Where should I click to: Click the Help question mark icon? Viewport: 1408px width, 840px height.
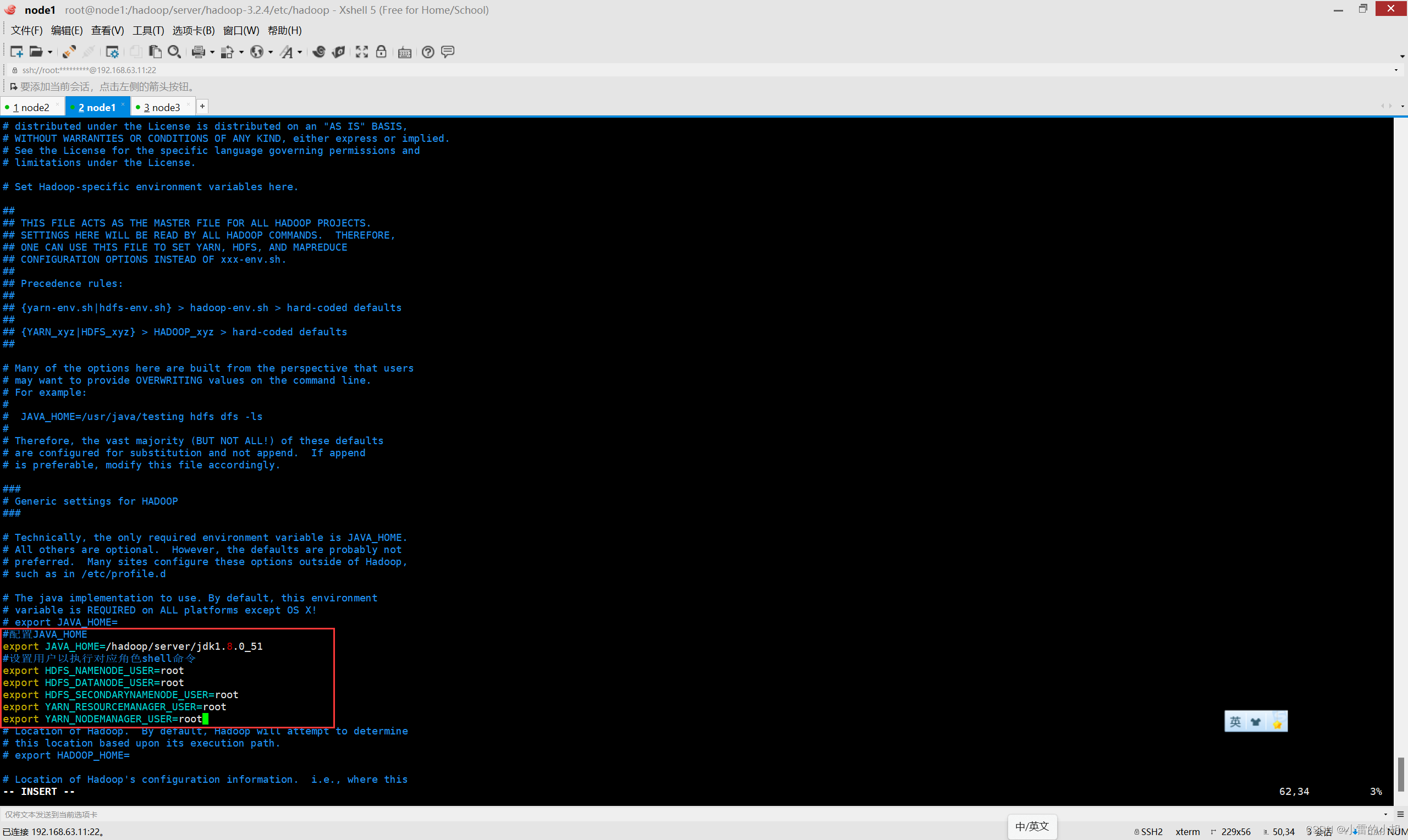pos(428,52)
